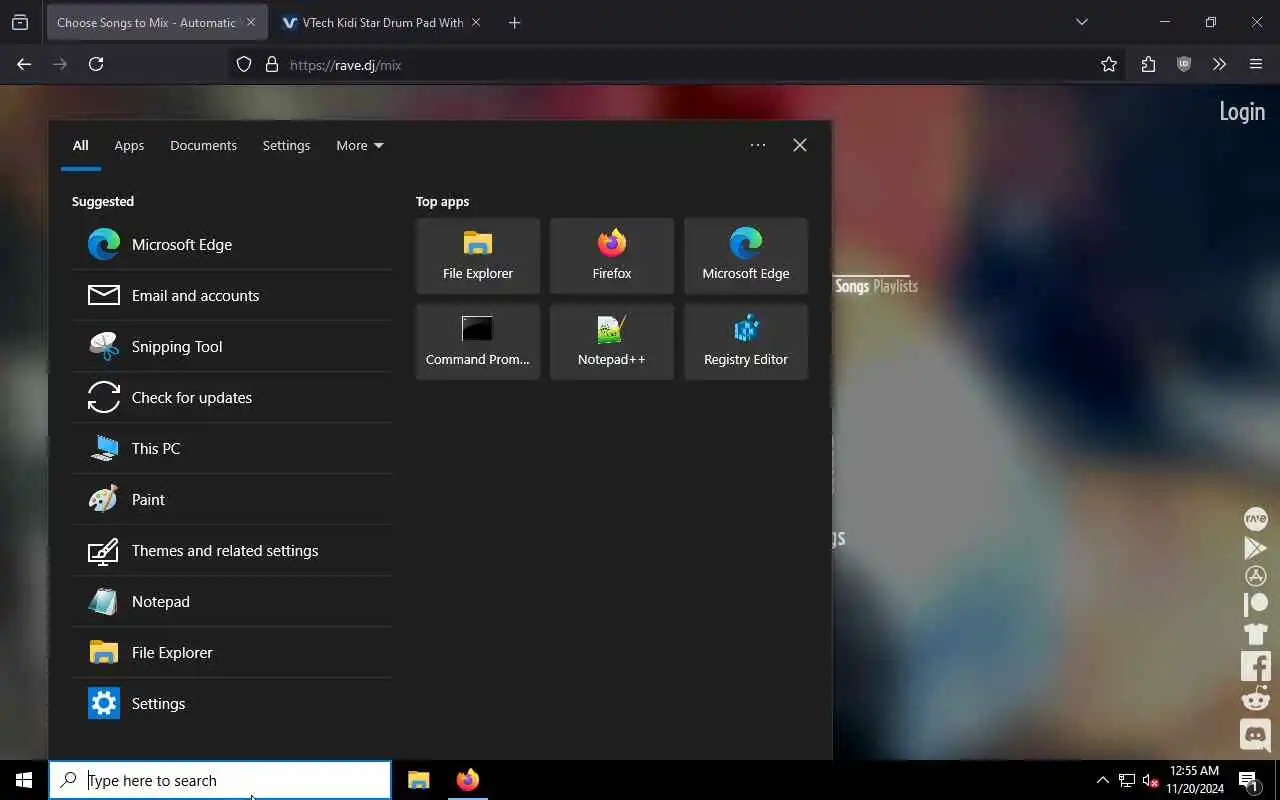The width and height of the screenshot is (1280, 800).
Task: Select Check for updates suggestion
Action: 232,397
